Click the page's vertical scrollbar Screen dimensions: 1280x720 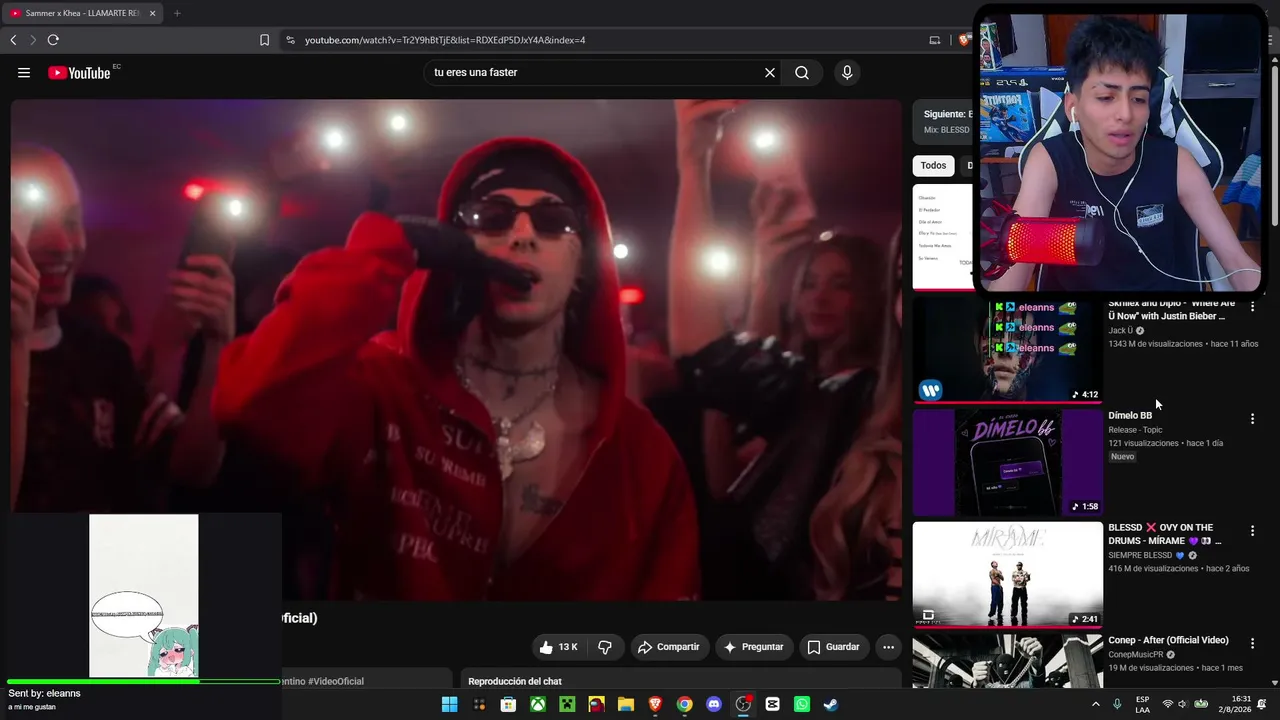click(x=1274, y=370)
